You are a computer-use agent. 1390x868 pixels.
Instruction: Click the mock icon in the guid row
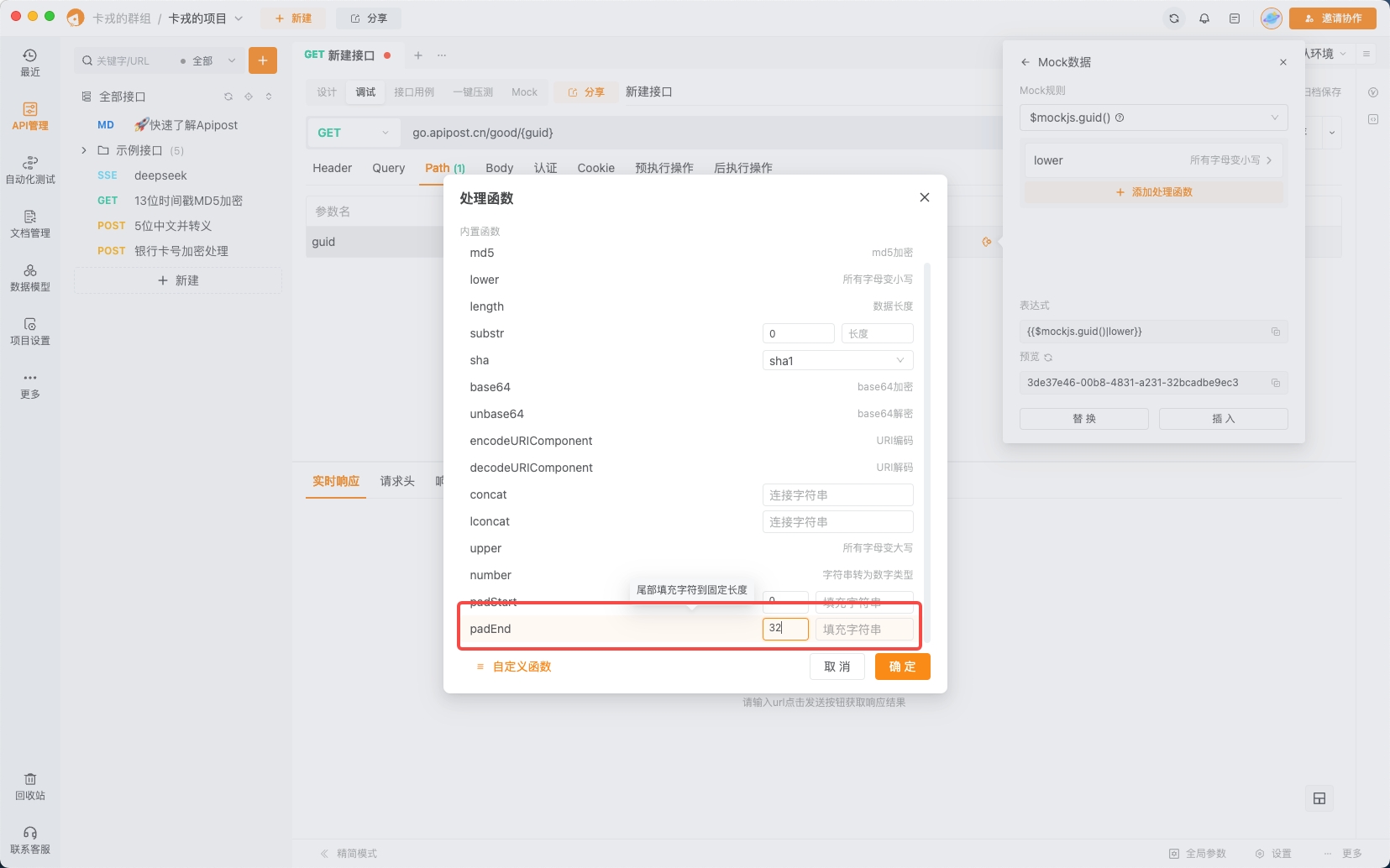click(987, 242)
